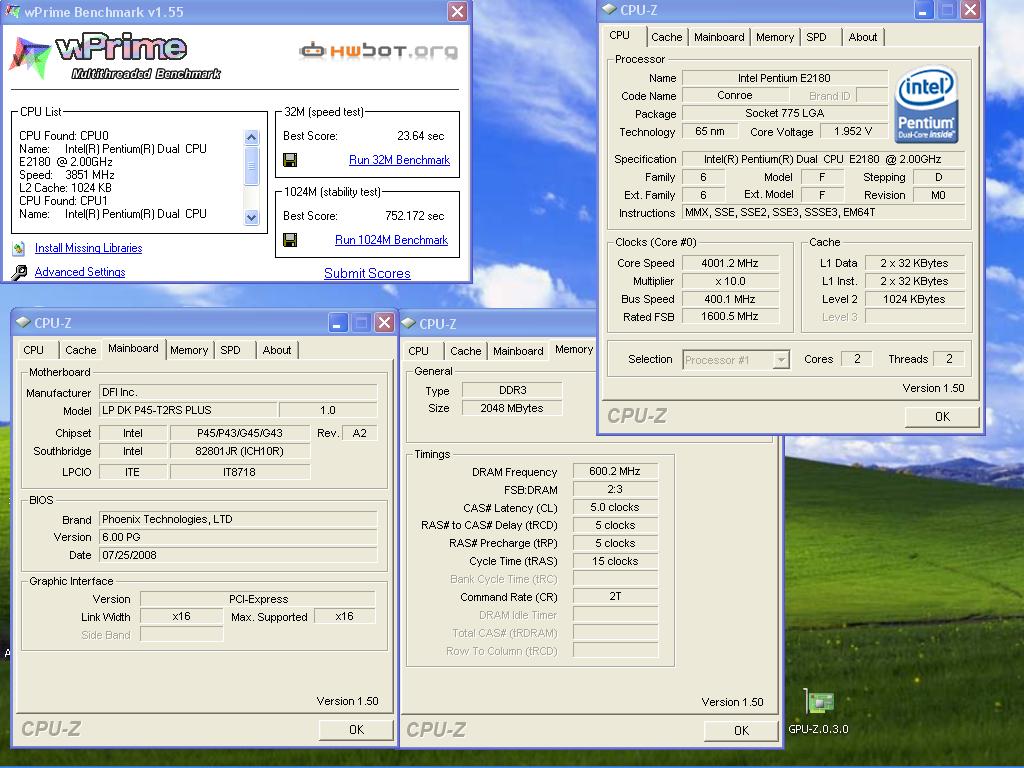1024x768 pixels.
Task: Click the wPrime title bar app icon
Action: [x=12, y=11]
